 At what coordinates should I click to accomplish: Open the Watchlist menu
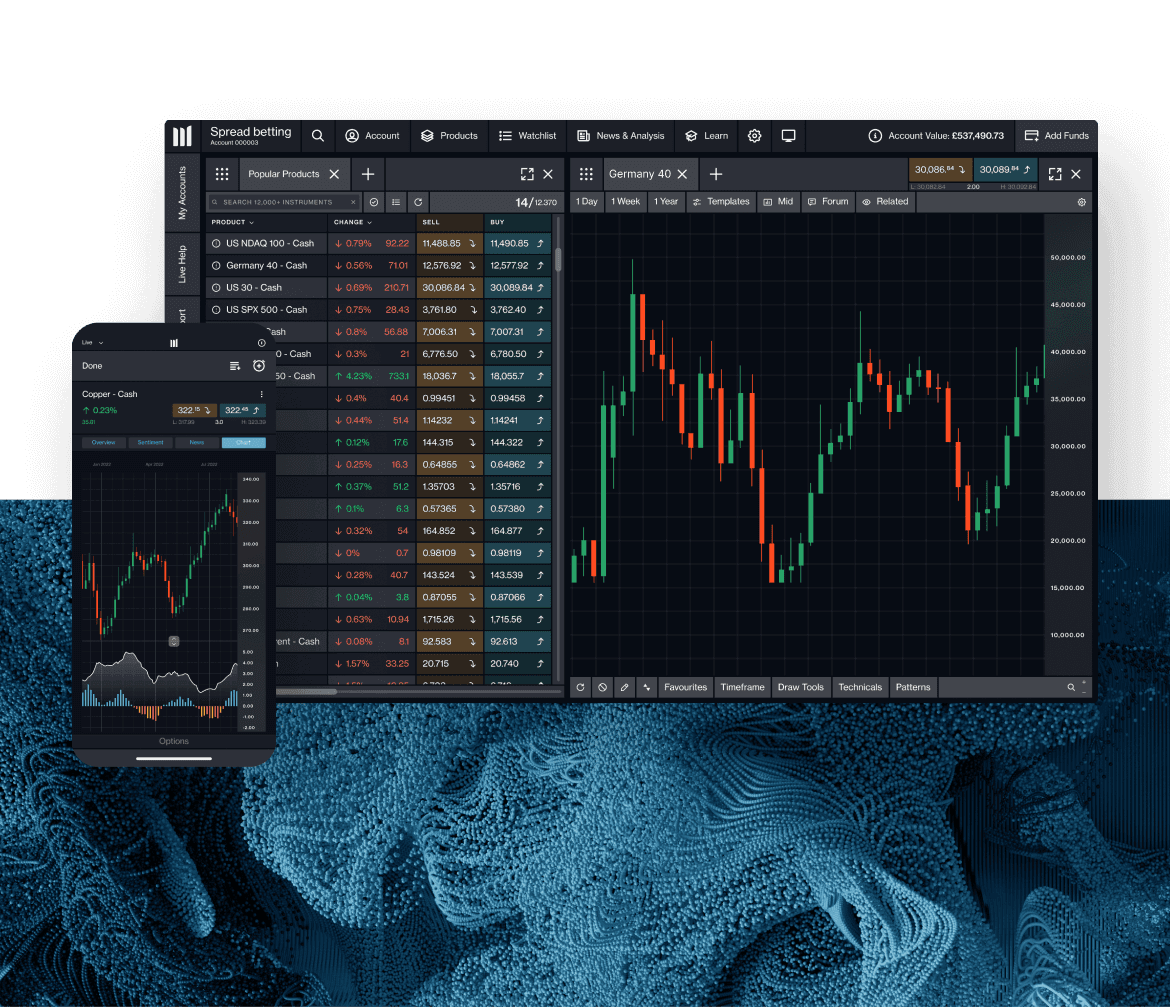pyautogui.click(x=528, y=136)
